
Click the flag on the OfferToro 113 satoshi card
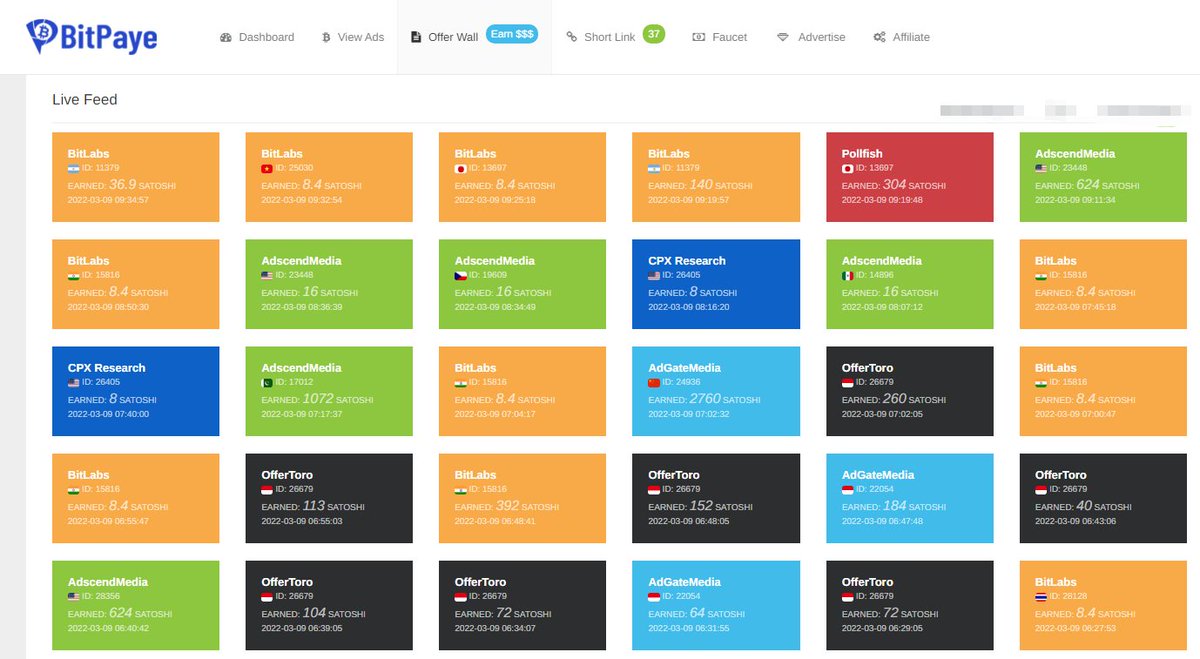267,489
